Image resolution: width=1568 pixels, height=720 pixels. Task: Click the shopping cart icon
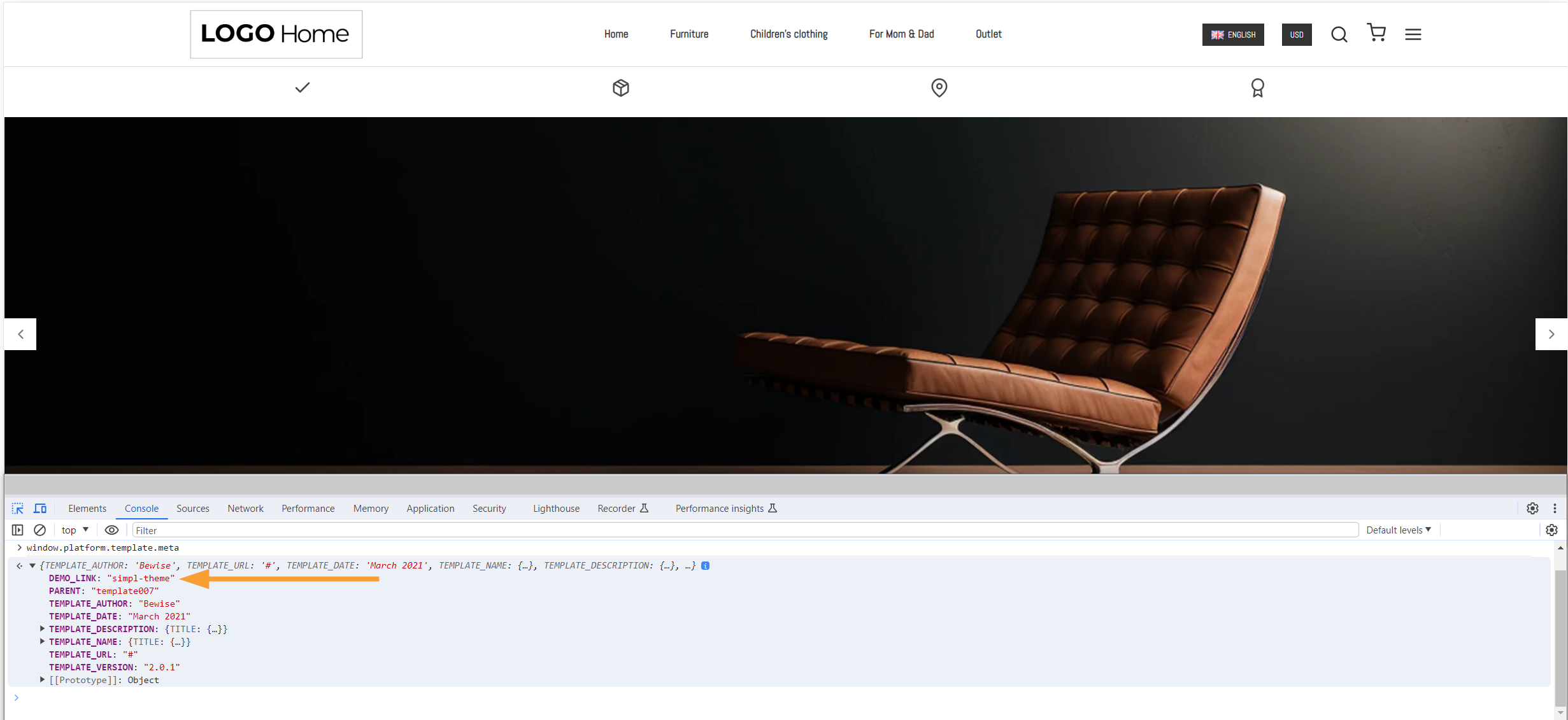(x=1378, y=34)
